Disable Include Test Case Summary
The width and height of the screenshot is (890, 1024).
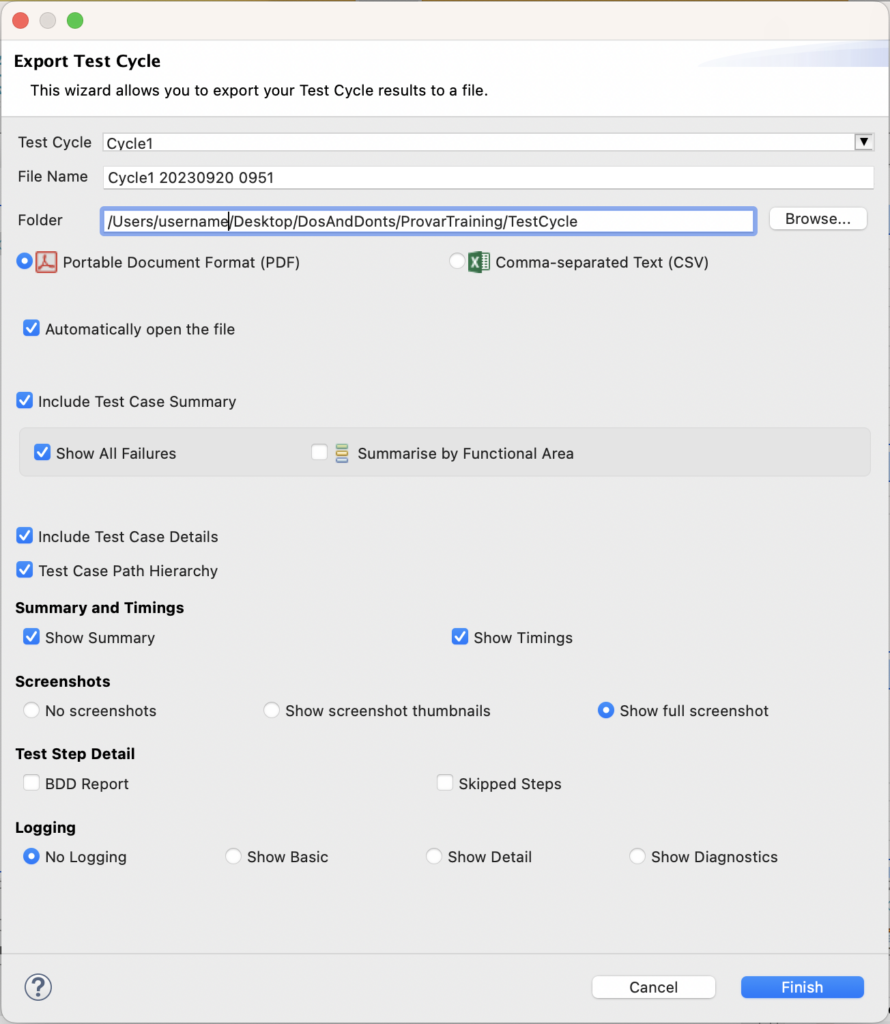pos(24,400)
